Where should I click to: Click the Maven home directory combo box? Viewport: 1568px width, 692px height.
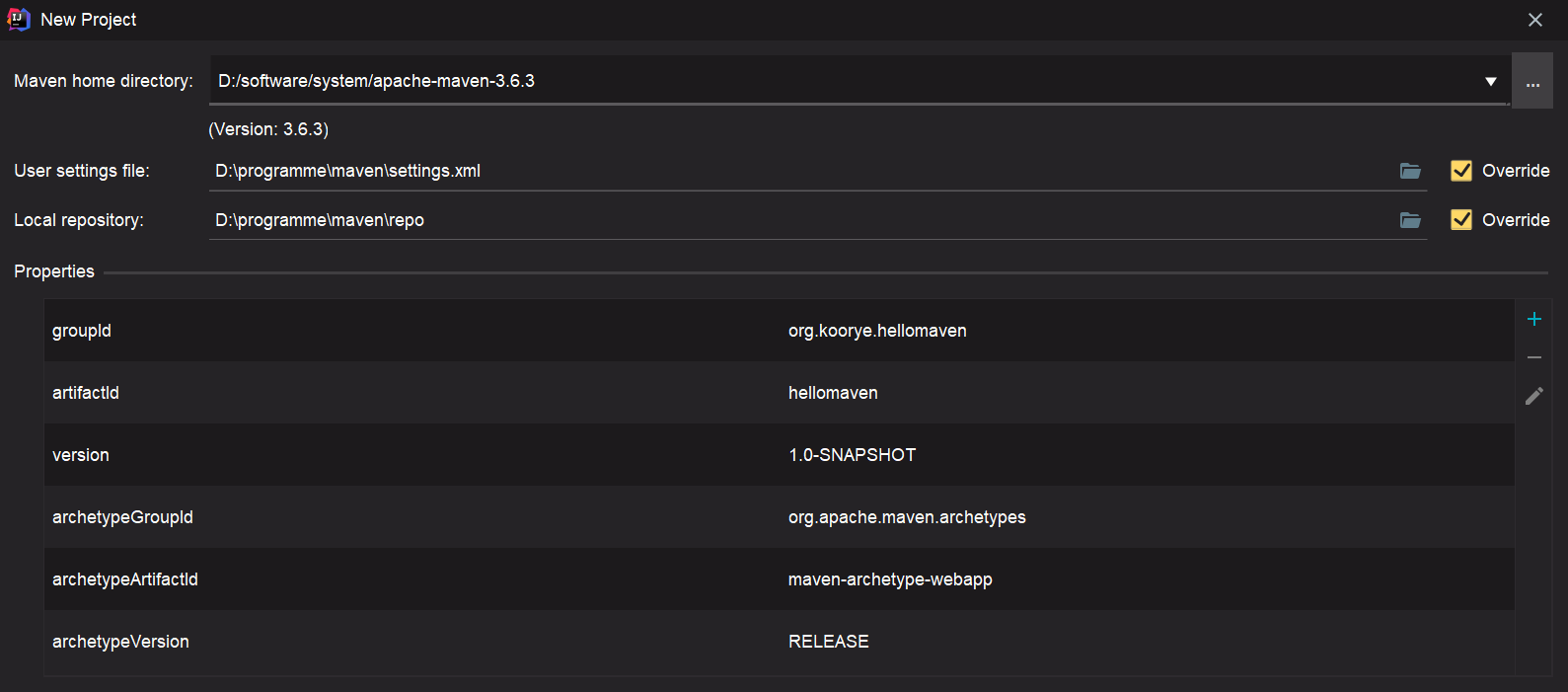click(859, 81)
